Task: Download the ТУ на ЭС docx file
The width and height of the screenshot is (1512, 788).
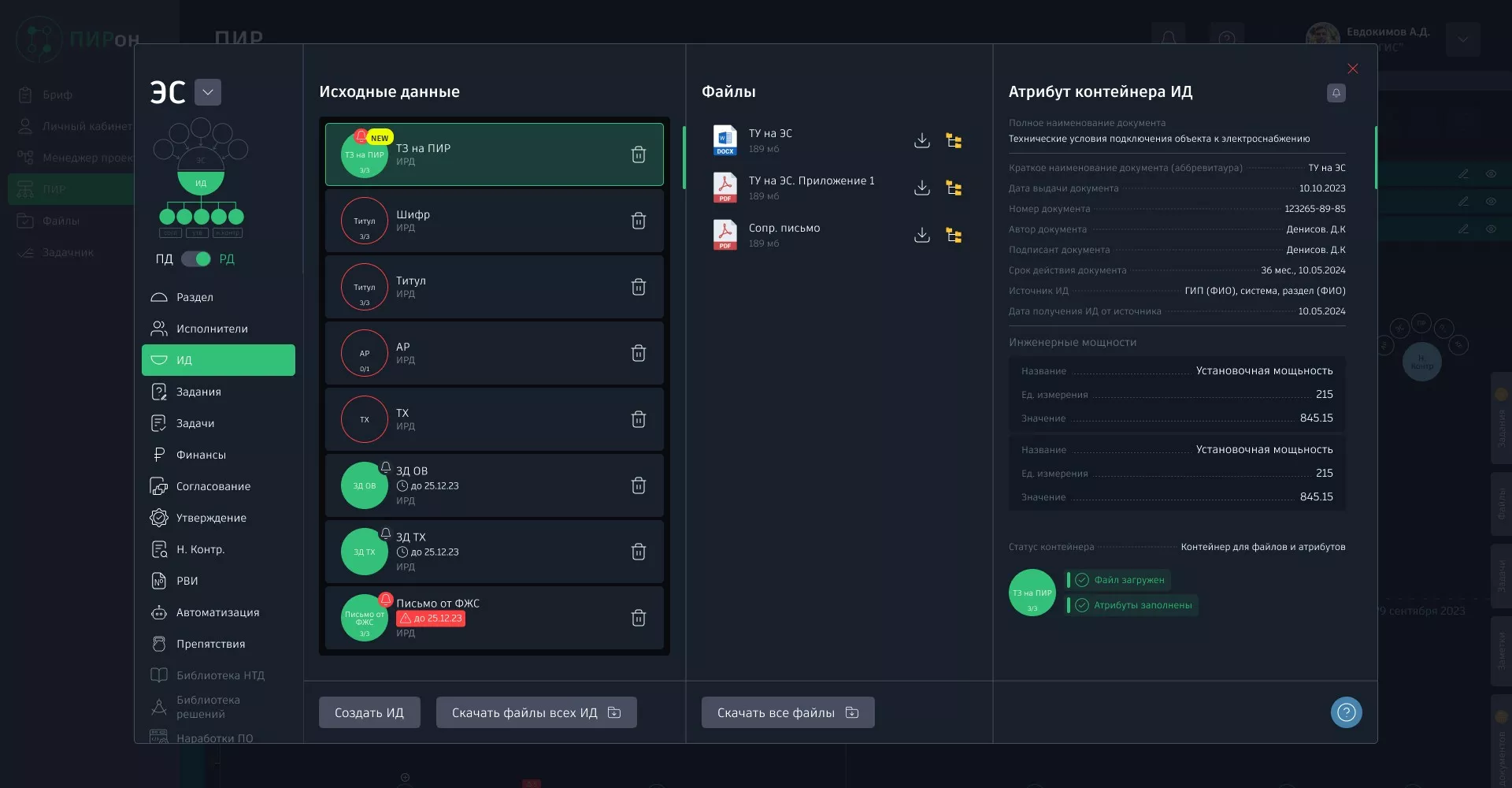Action: point(921,141)
